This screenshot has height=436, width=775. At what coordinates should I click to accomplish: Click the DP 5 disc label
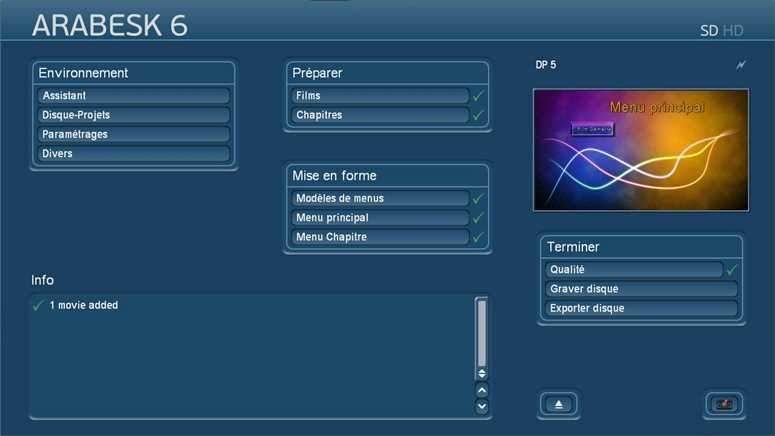pyautogui.click(x=546, y=65)
